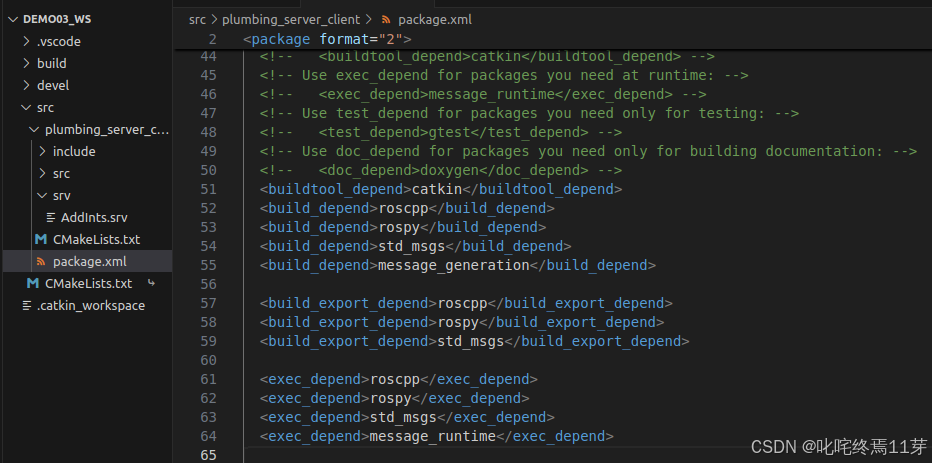Click rospy in the exec_depend line
Viewport: 932px width, 463px height.
tap(391, 398)
